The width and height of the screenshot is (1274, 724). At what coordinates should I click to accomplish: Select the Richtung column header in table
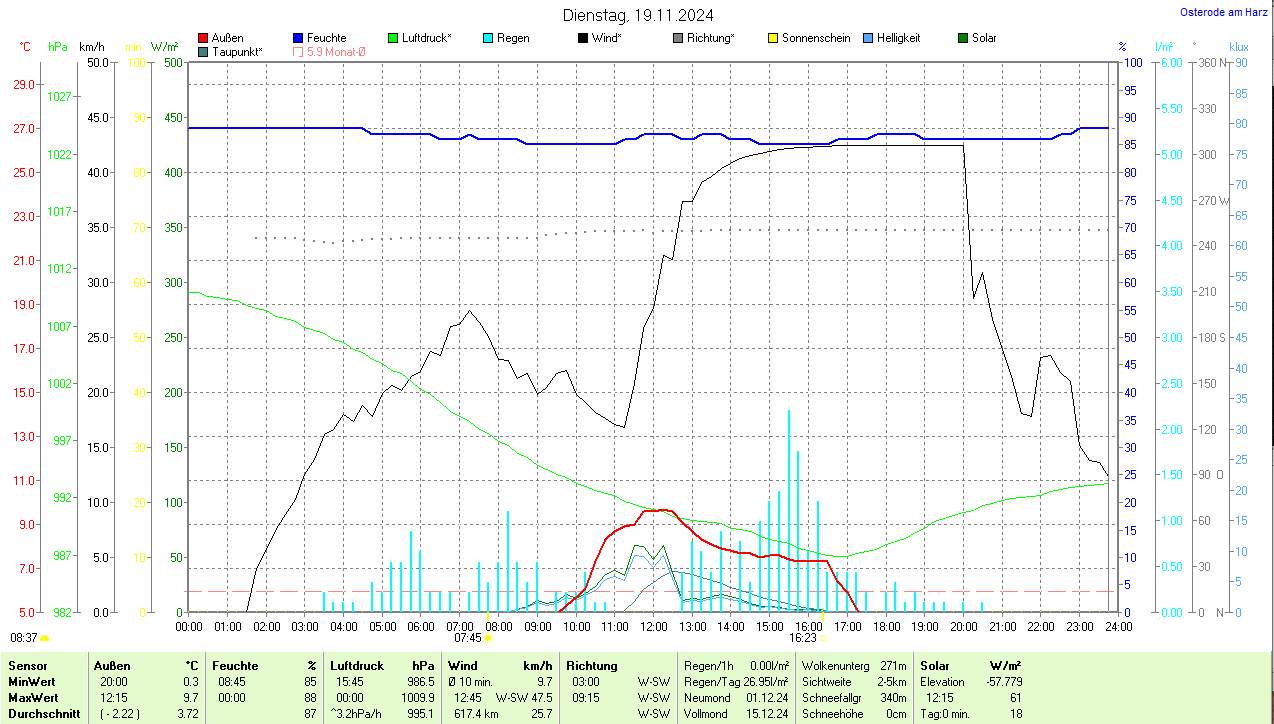pos(592,665)
